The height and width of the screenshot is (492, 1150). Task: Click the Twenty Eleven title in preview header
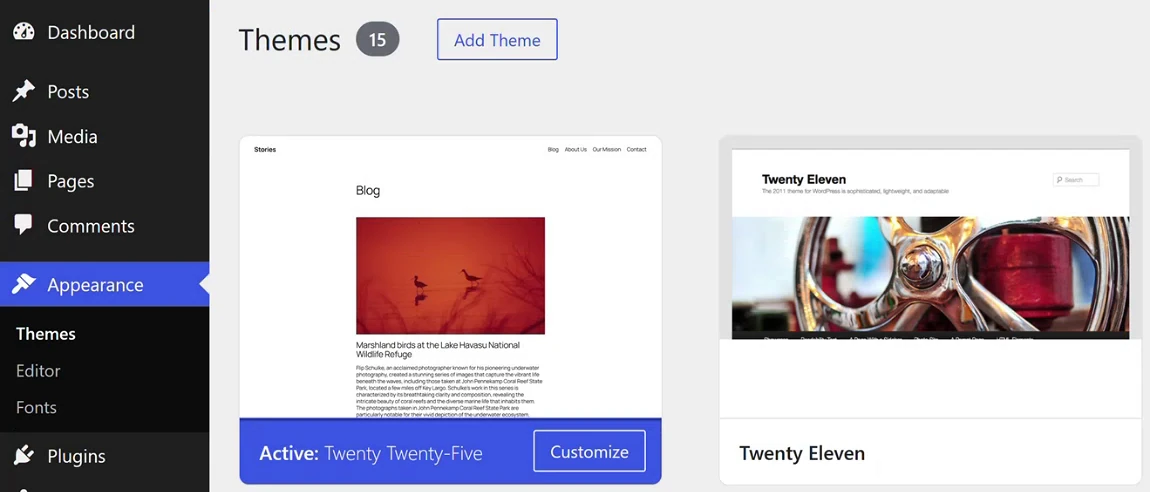click(804, 179)
